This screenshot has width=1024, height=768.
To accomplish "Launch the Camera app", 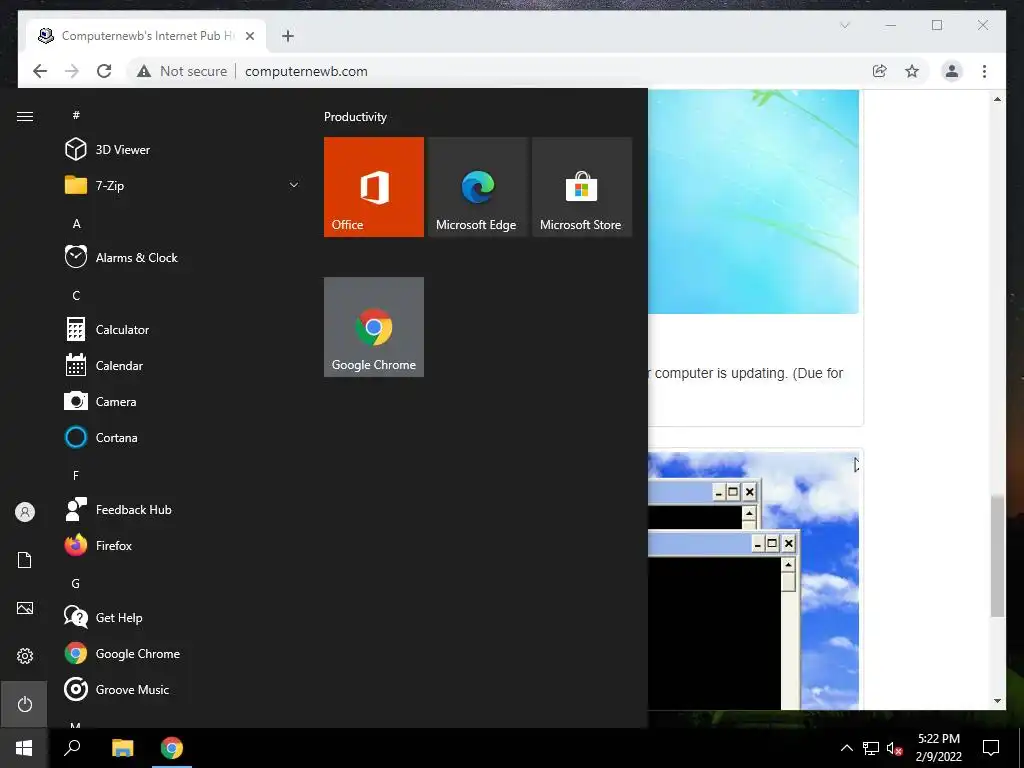I will pyautogui.click(x=180, y=402).
